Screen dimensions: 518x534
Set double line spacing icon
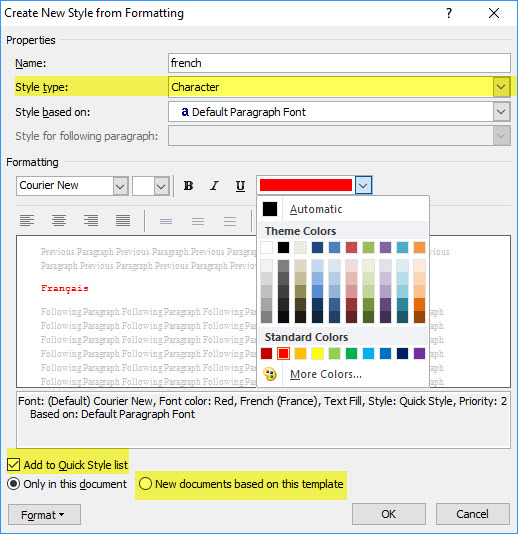(230, 221)
